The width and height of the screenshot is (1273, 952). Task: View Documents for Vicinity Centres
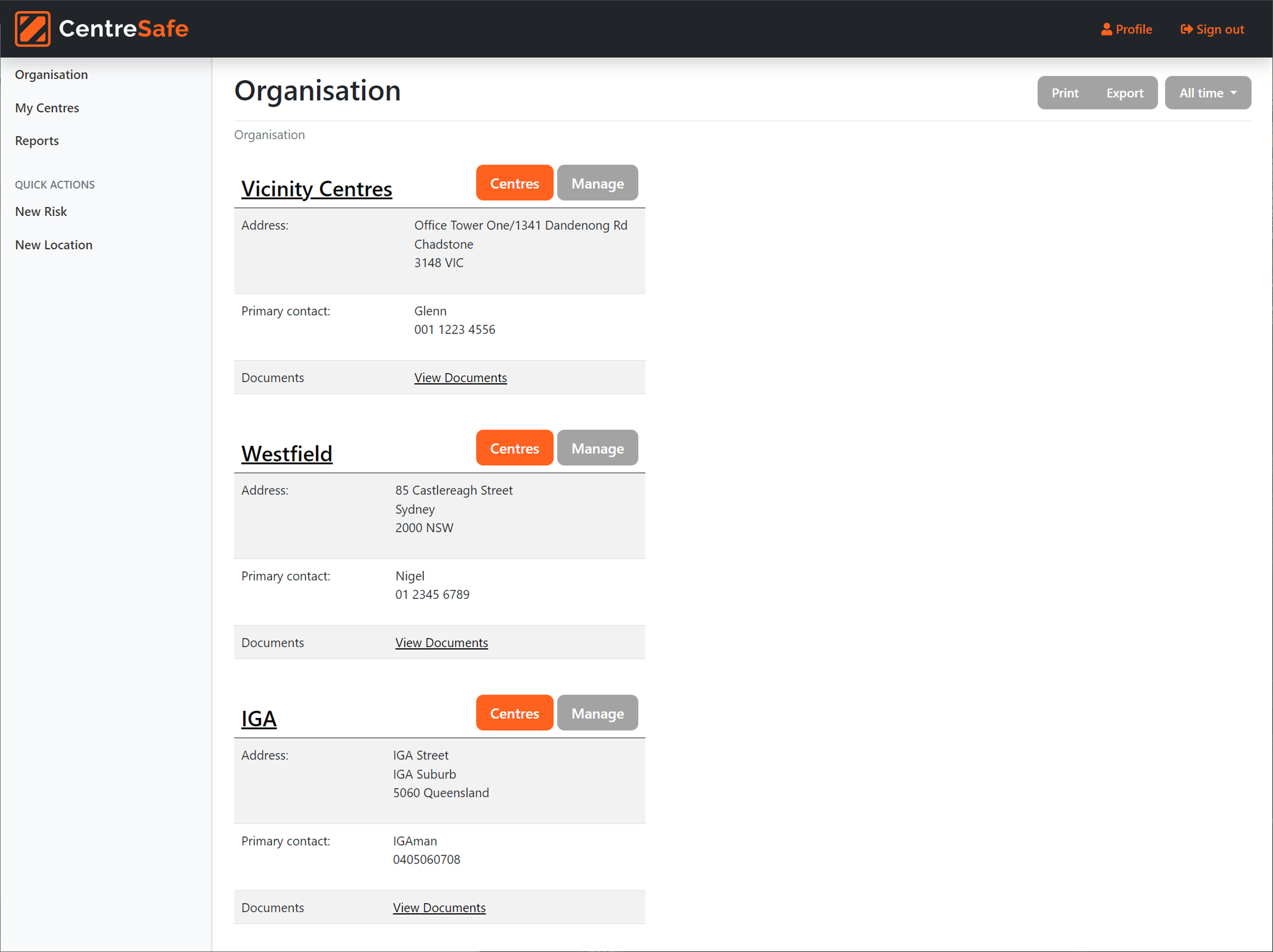tap(460, 378)
